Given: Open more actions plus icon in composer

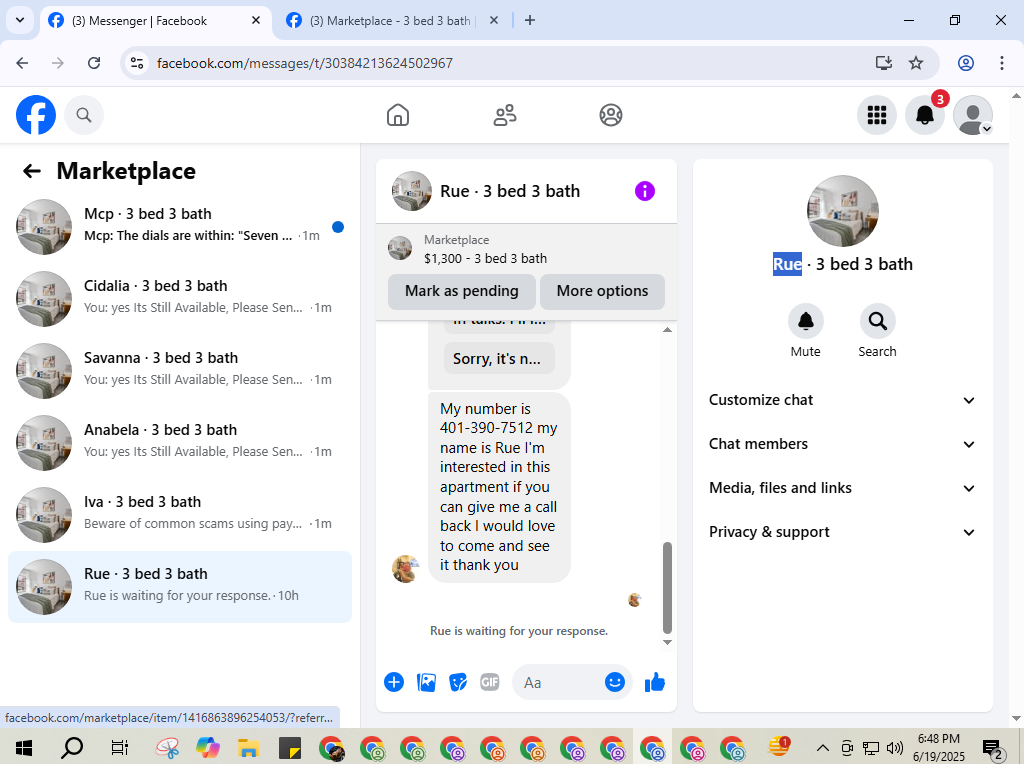Looking at the screenshot, I should [394, 682].
